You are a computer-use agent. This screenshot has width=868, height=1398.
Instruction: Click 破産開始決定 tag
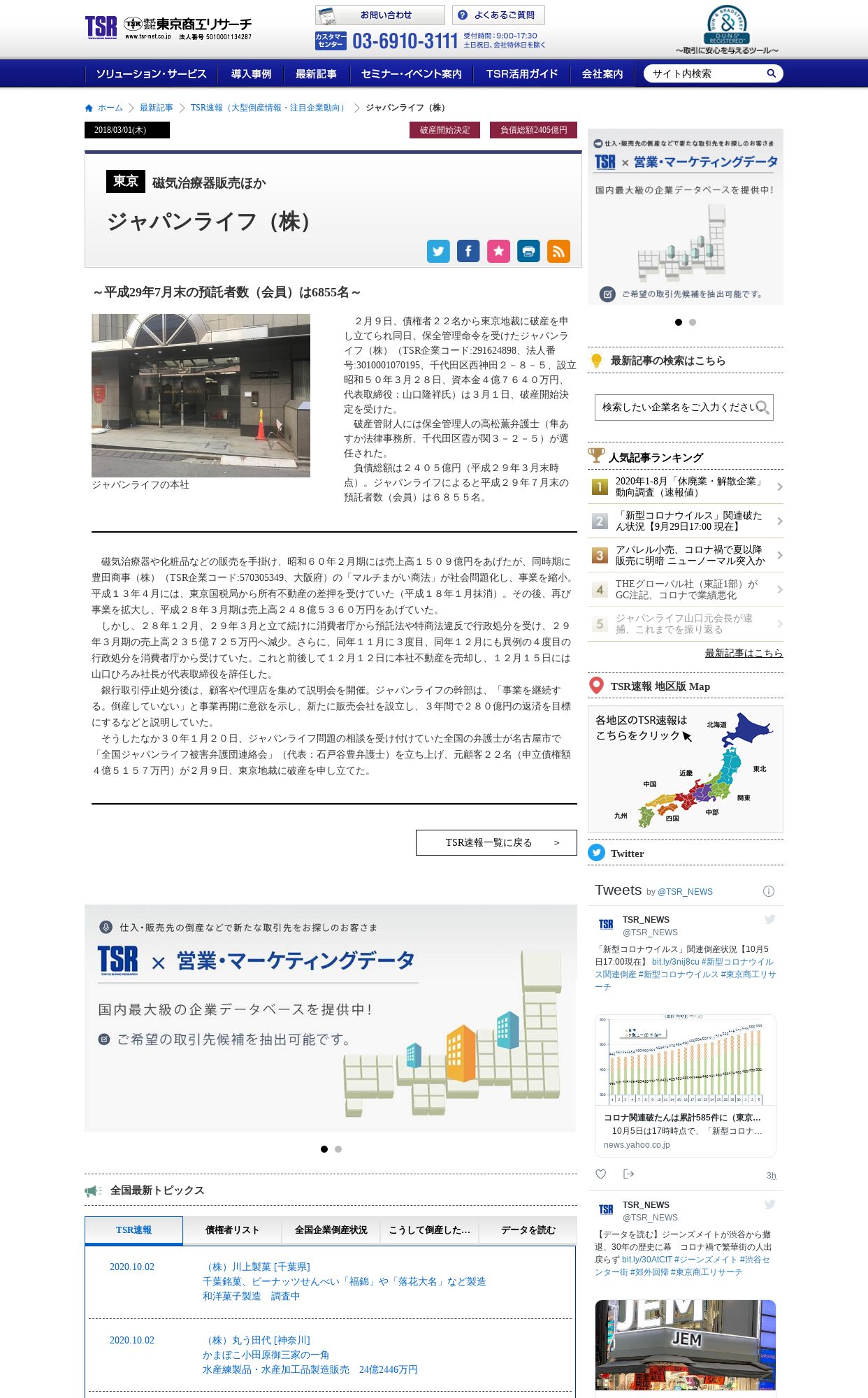[445, 130]
